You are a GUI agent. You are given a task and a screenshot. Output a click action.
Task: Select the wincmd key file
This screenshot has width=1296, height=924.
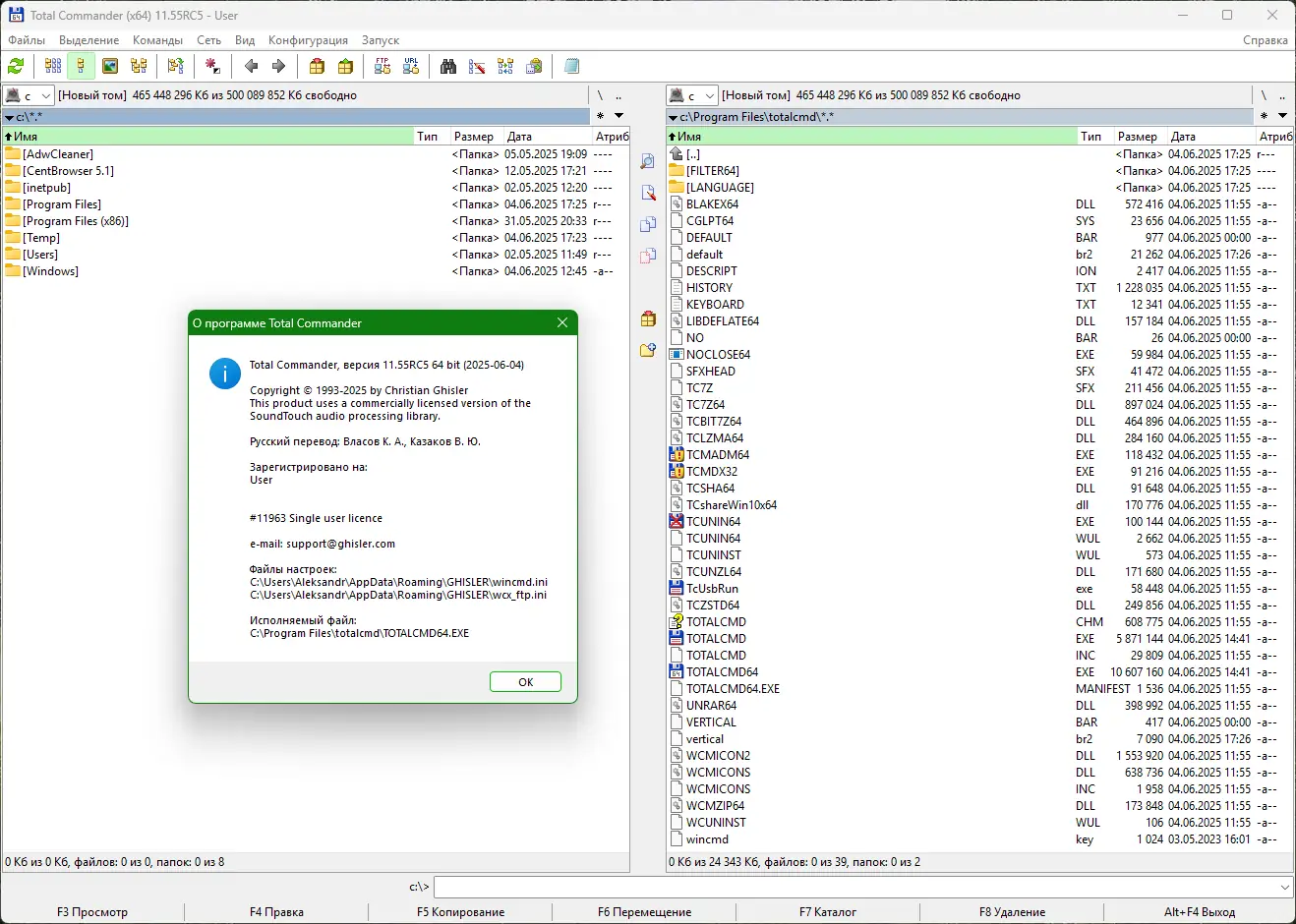point(979,839)
